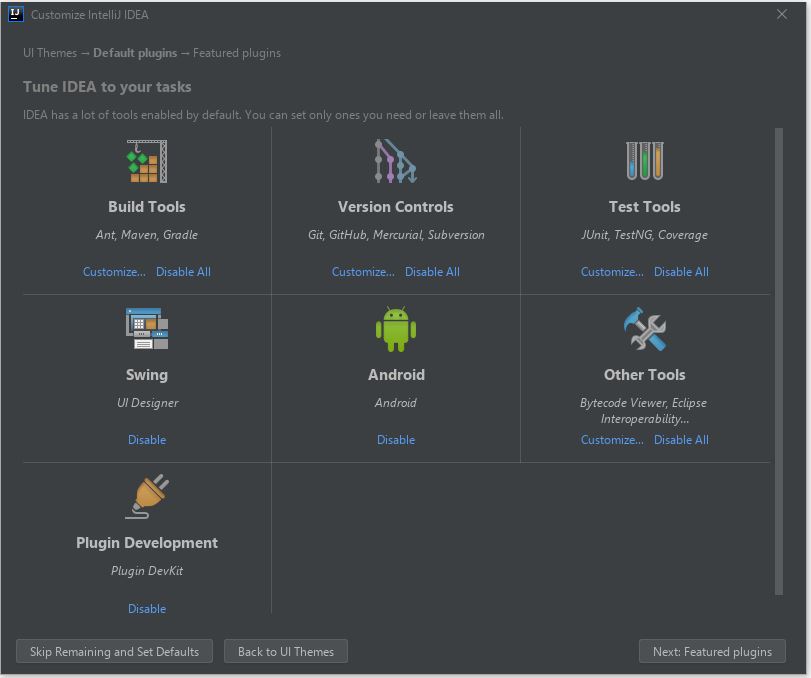Click 'Bytecode Viewer, Eclipse Interoperability...' text
Viewport: 811px width, 678px height.
[644, 411]
